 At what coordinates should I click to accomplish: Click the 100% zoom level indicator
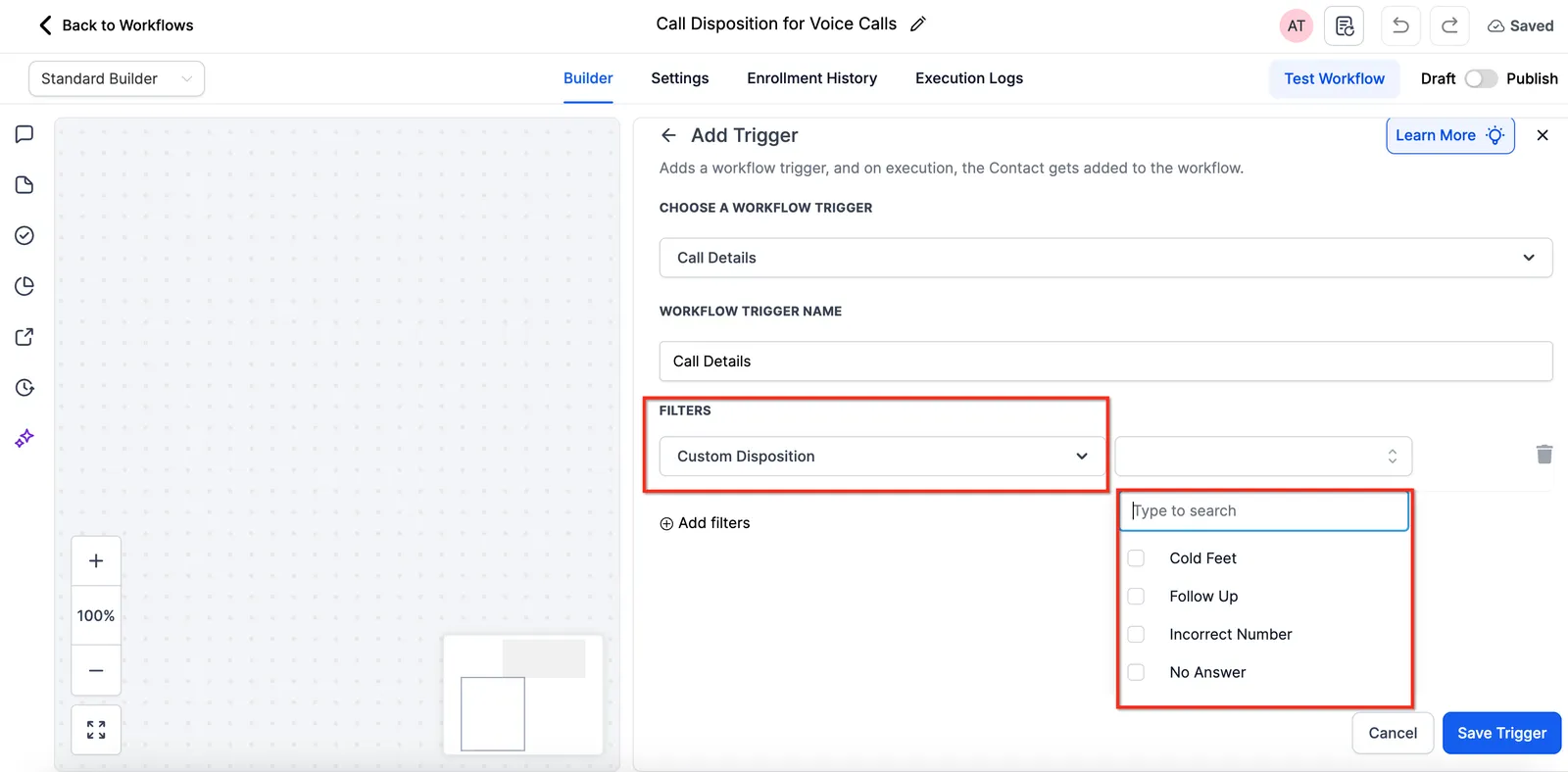pos(96,615)
